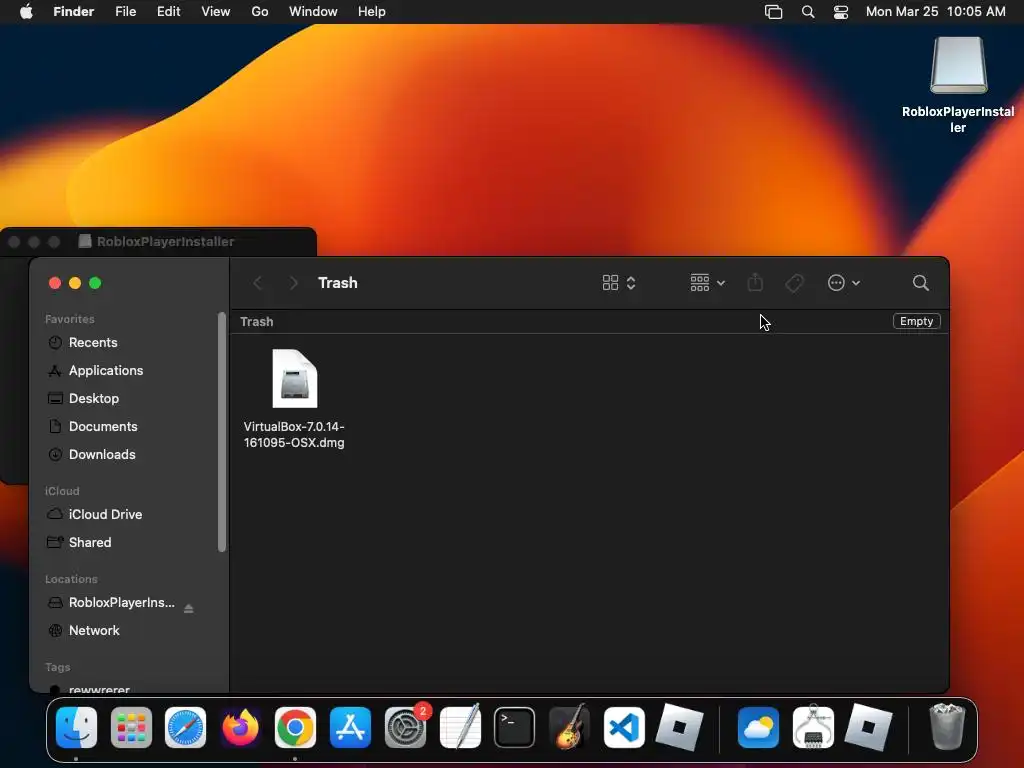The width and height of the screenshot is (1024, 768).
Task: Open System Information app in Dock
Action: click(x=813, y=728)
